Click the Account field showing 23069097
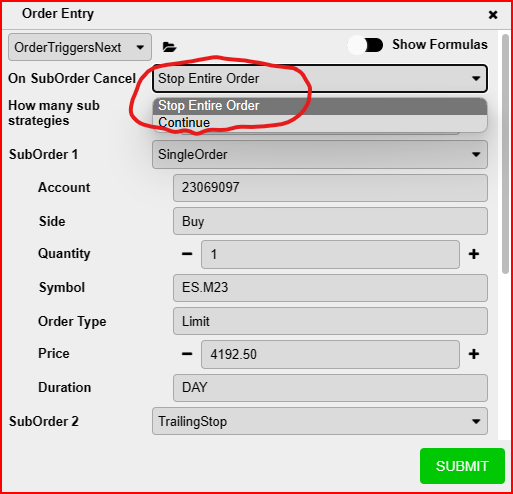 tap(330, 188)
